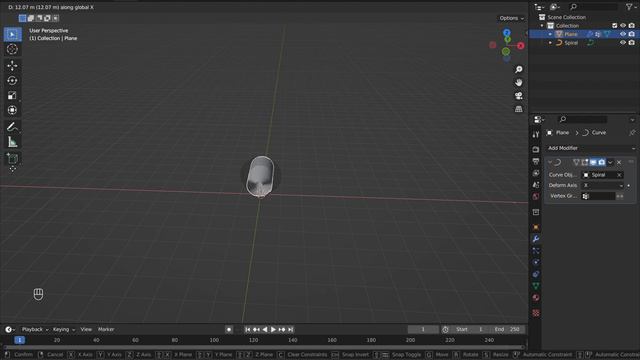The image size is (640, 360).
Task: Open the Scene properties tab
Action: 536,185
